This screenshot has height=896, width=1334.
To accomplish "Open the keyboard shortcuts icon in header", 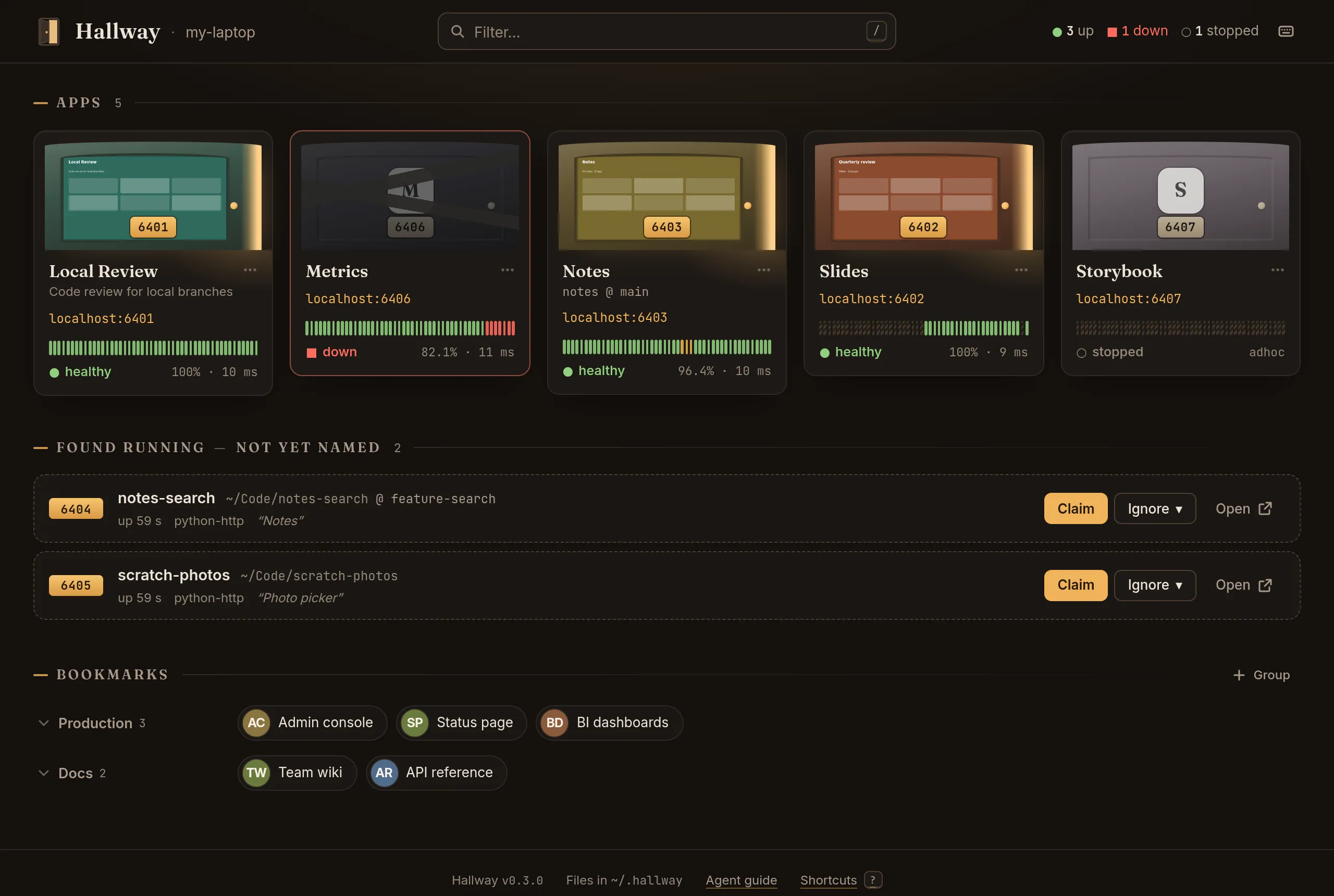I will point(1286,31).
